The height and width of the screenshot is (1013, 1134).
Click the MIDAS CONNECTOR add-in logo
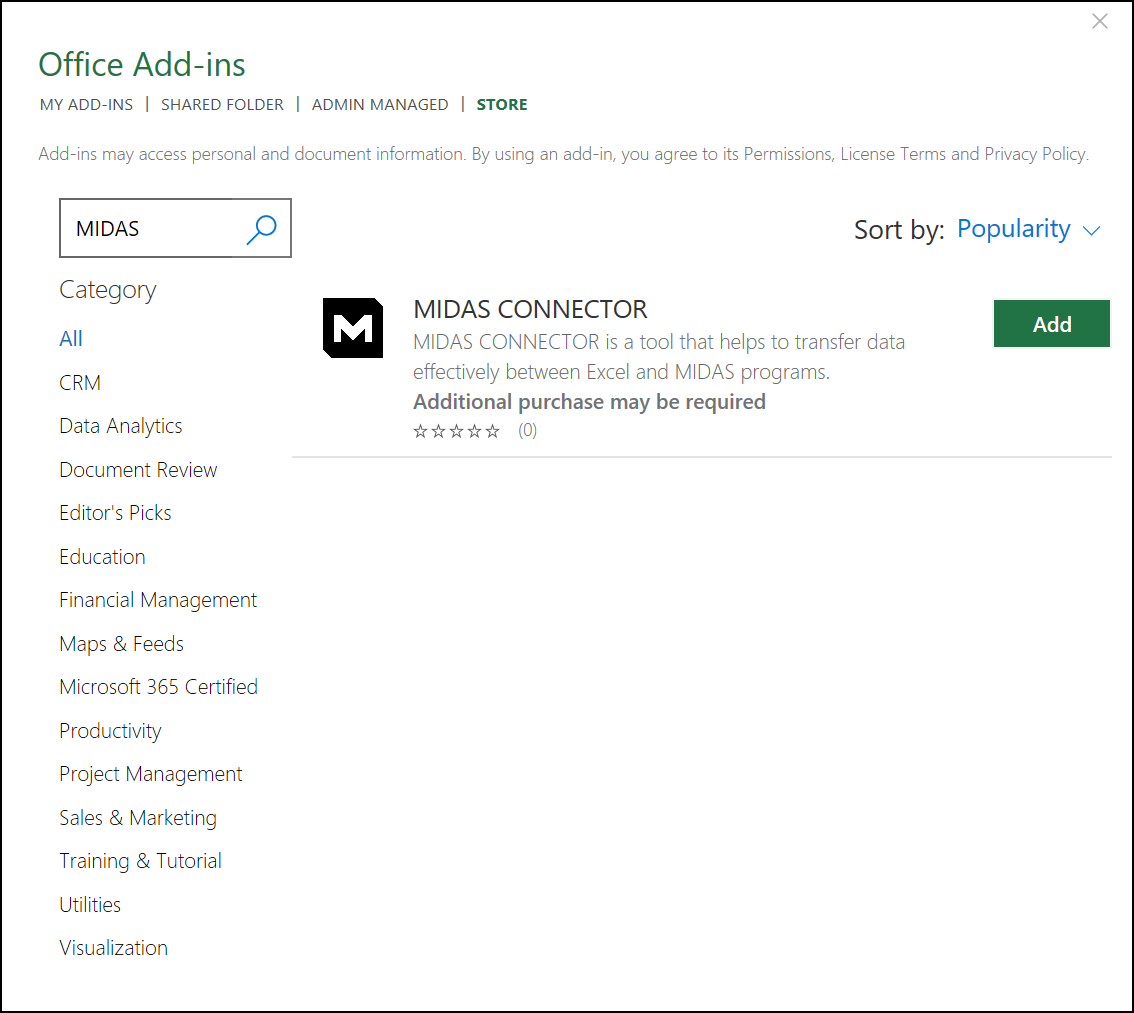pos(353,327)
